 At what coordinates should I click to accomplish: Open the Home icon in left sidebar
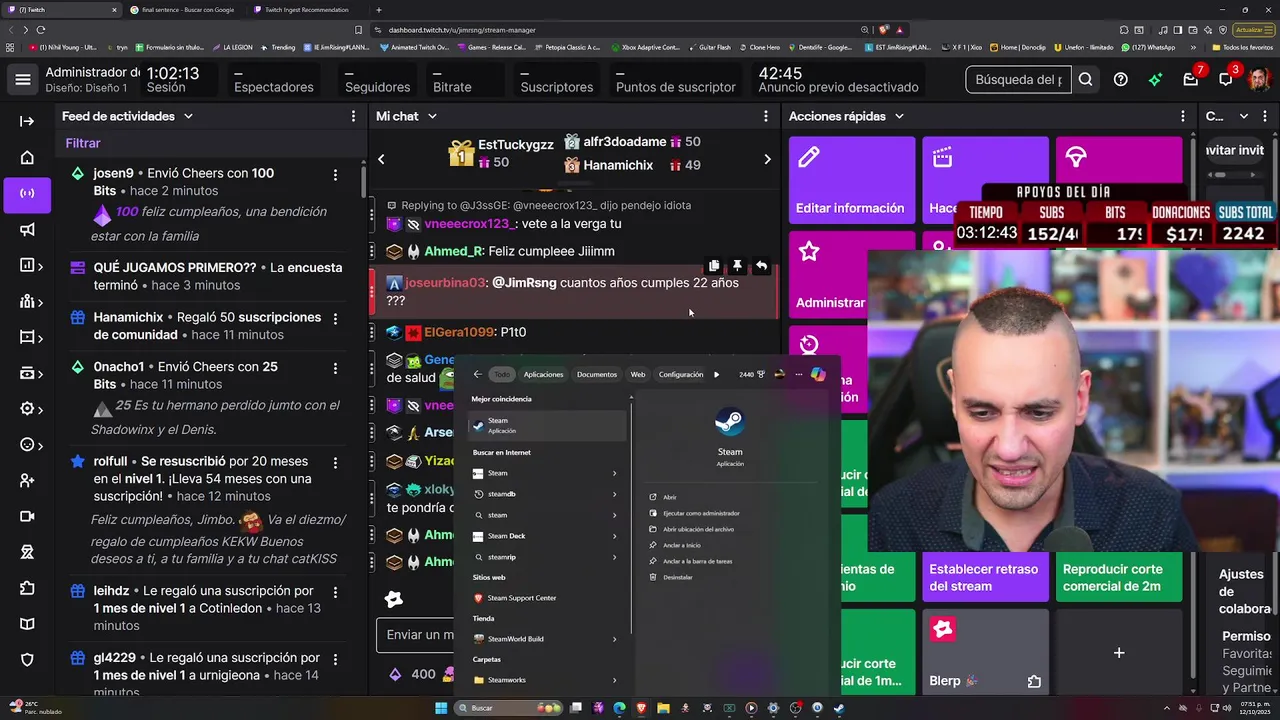click(x=27, y=157)
